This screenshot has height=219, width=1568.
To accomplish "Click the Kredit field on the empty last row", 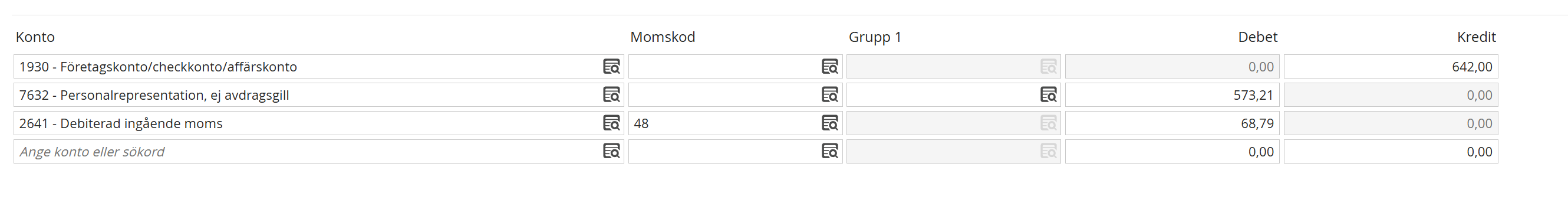I will 1391,151.
